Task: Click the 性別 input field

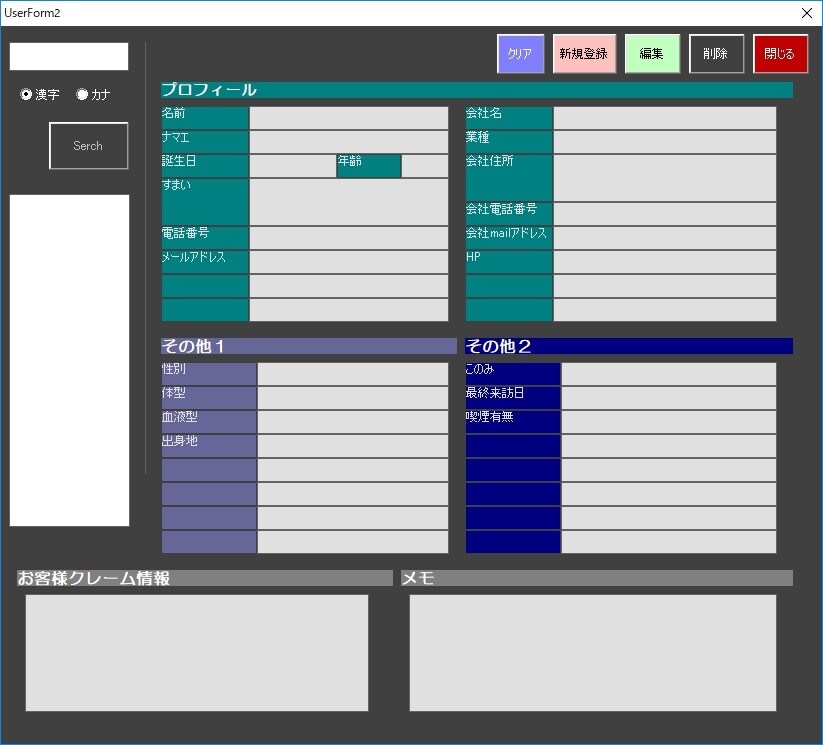Action: pos(353,374)
